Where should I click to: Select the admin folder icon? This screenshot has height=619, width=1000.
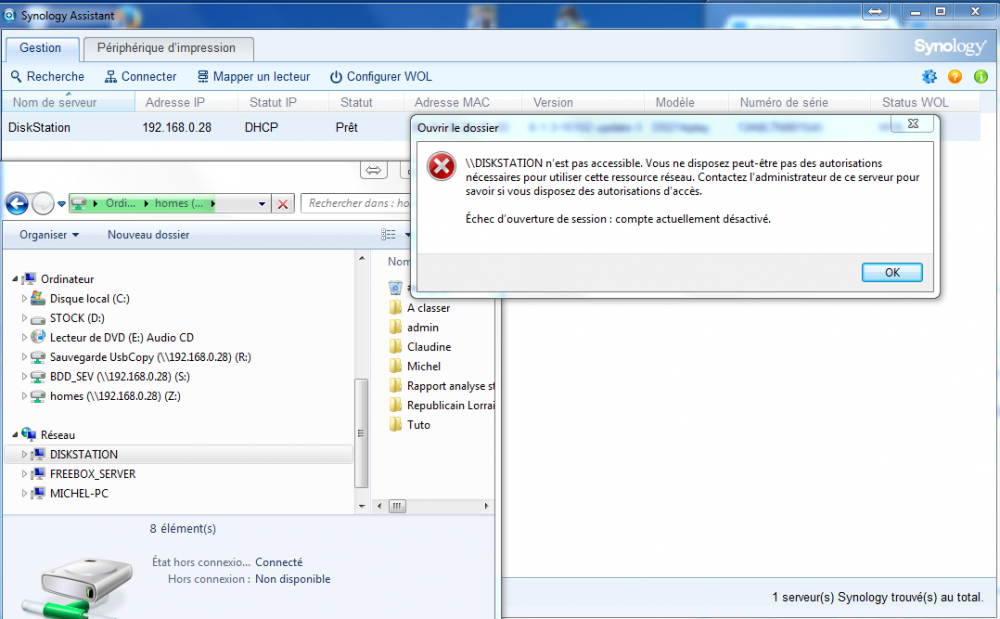click(x=395, y=328)
